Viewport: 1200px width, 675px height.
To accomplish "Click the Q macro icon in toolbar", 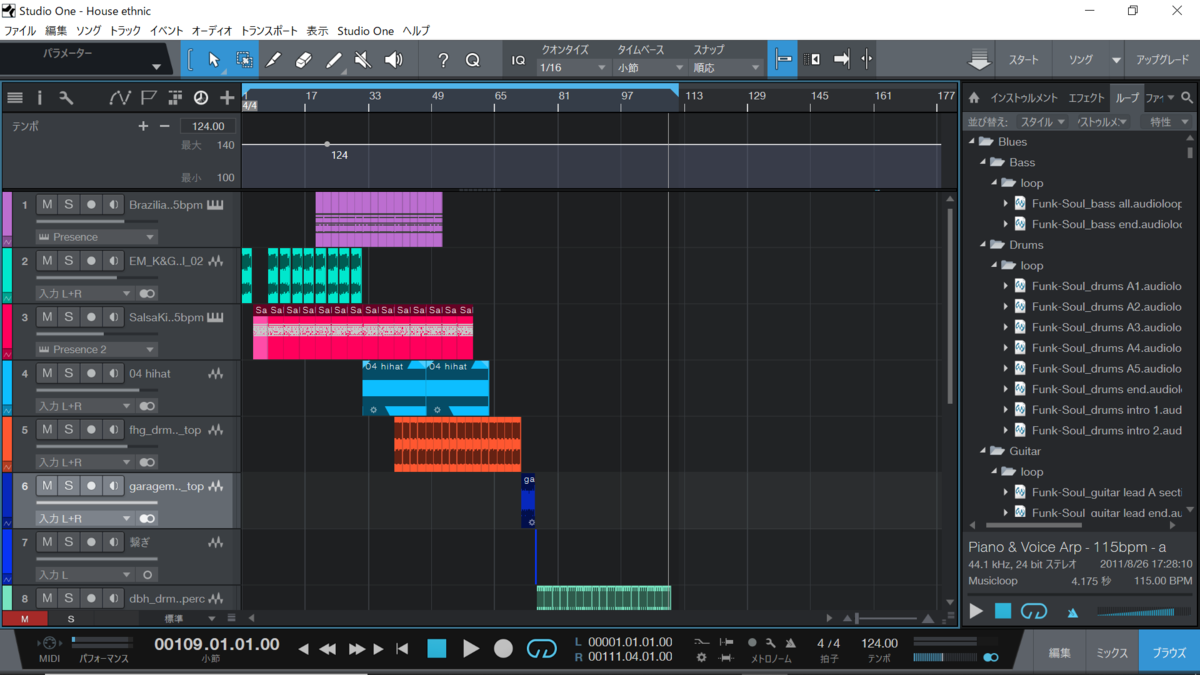I will 473,60.
